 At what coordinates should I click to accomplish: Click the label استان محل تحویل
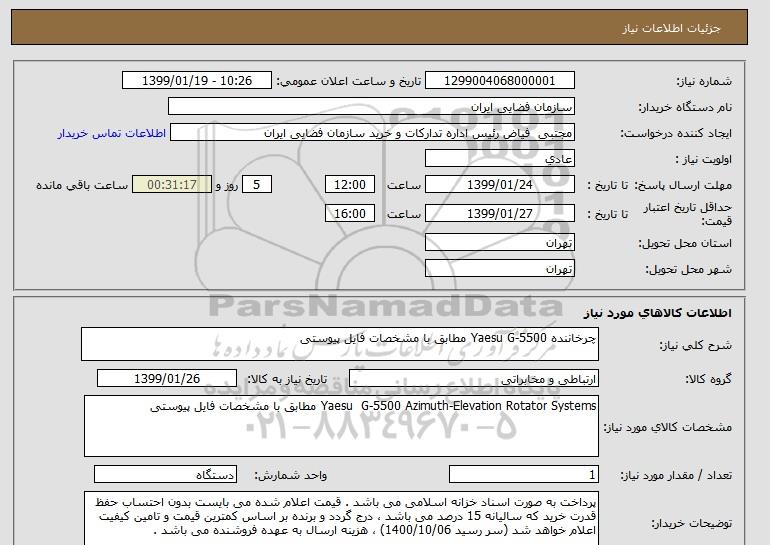[x=685, y=243]
